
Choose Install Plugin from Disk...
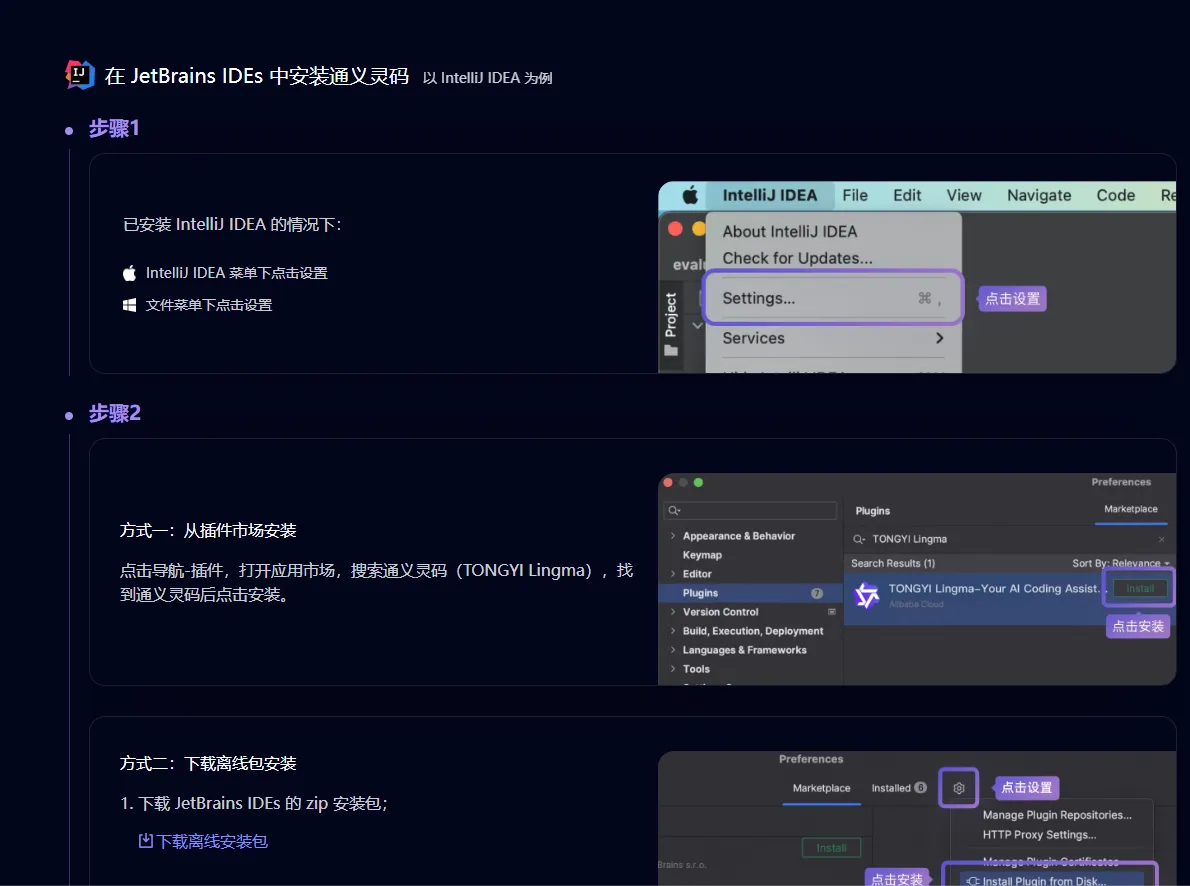pos(1051,881)
